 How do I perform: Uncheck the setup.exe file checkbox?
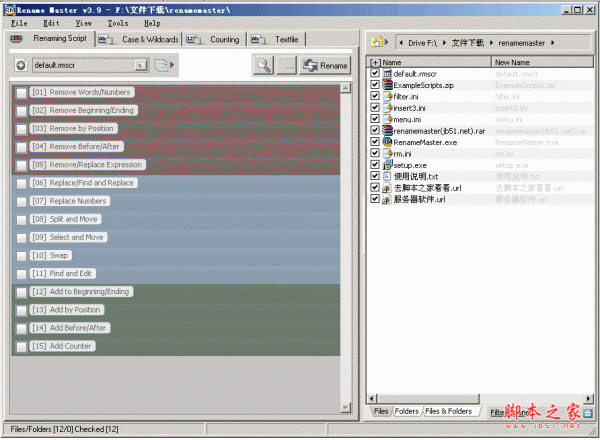(x=375, y=165)
